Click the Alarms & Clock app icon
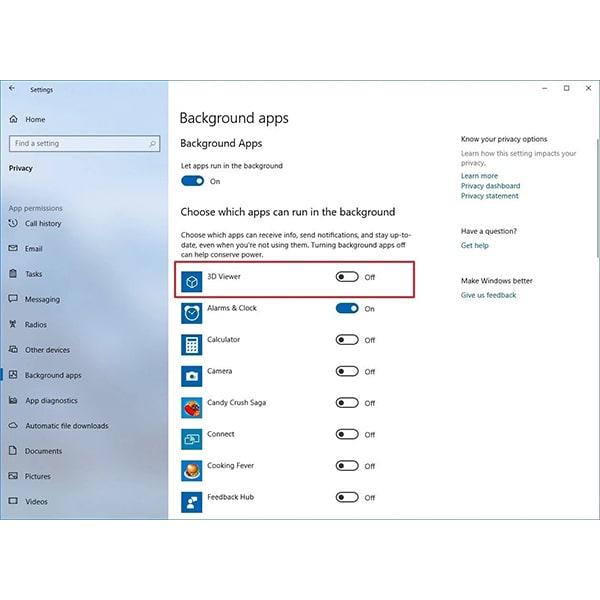Image resolution: width=600 pixels, height=600 pixels. pyautogui.click(x=191, y=313)
